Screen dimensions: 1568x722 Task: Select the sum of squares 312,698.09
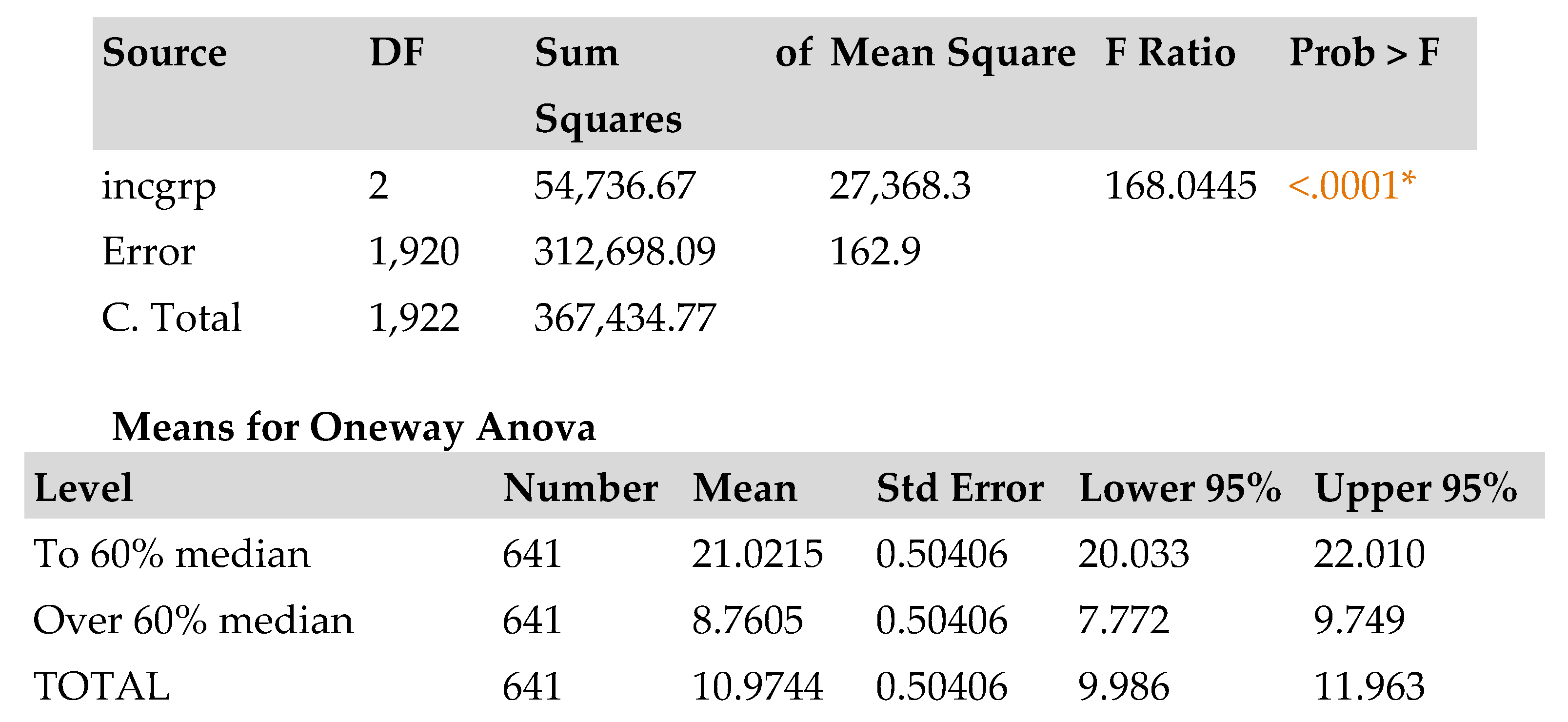pyautogui.click(x=625, y=251)
